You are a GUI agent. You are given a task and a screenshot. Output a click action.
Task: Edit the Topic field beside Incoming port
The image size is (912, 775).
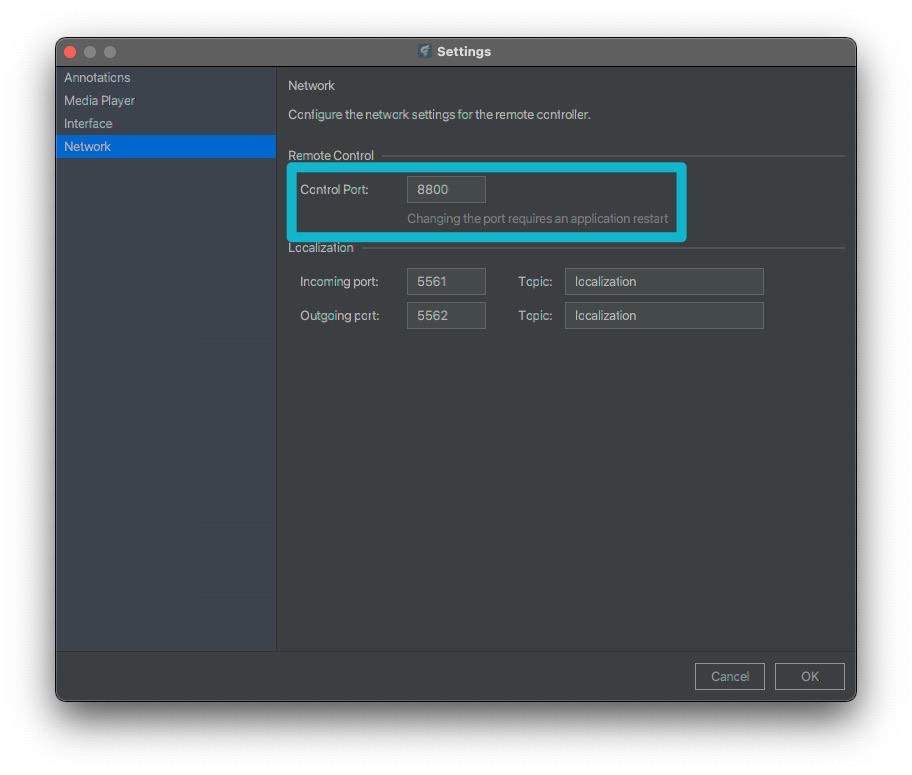click(663, 282)
